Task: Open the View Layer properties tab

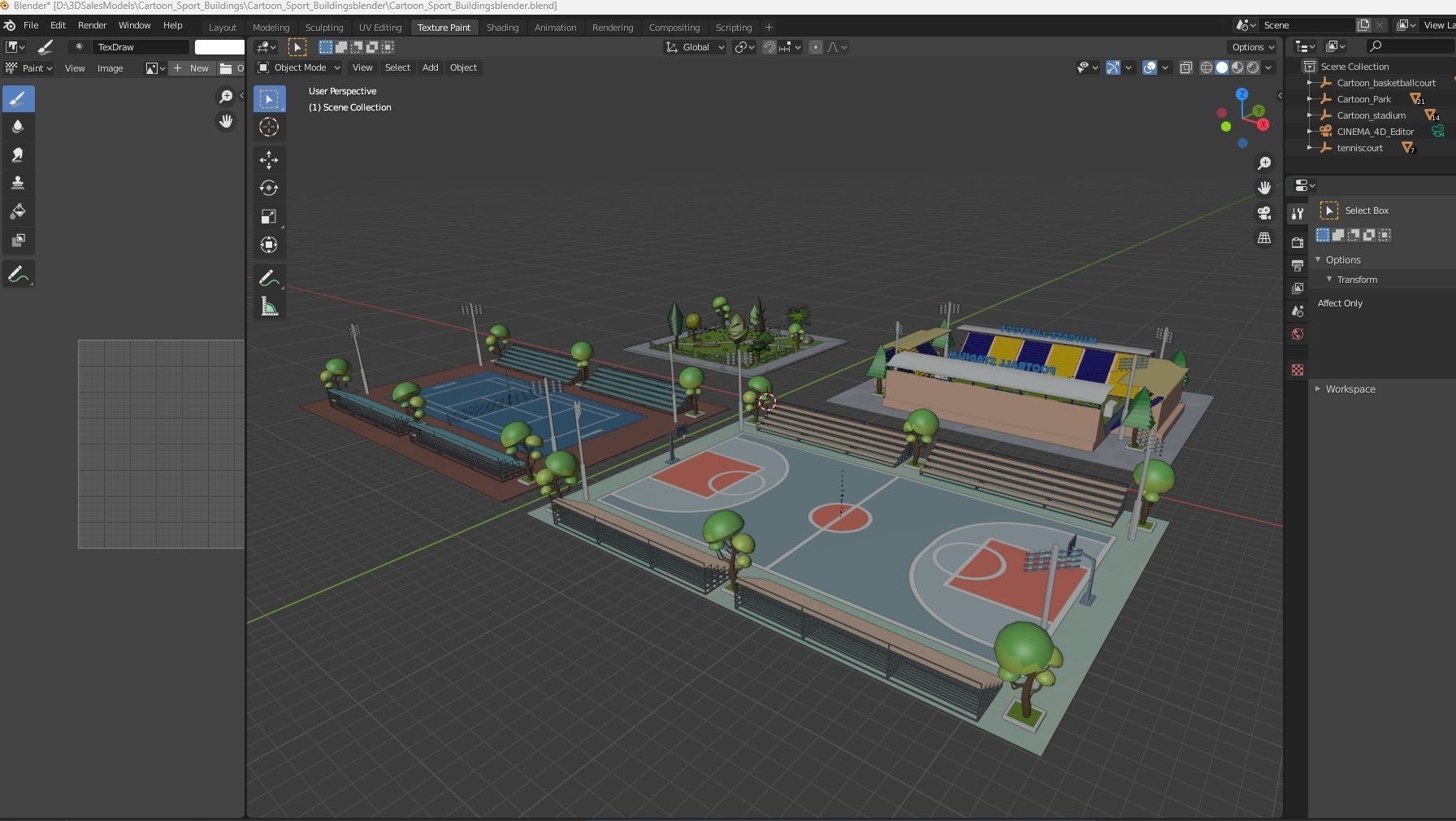Action: pyautogui.click(x=1298, y=289)
